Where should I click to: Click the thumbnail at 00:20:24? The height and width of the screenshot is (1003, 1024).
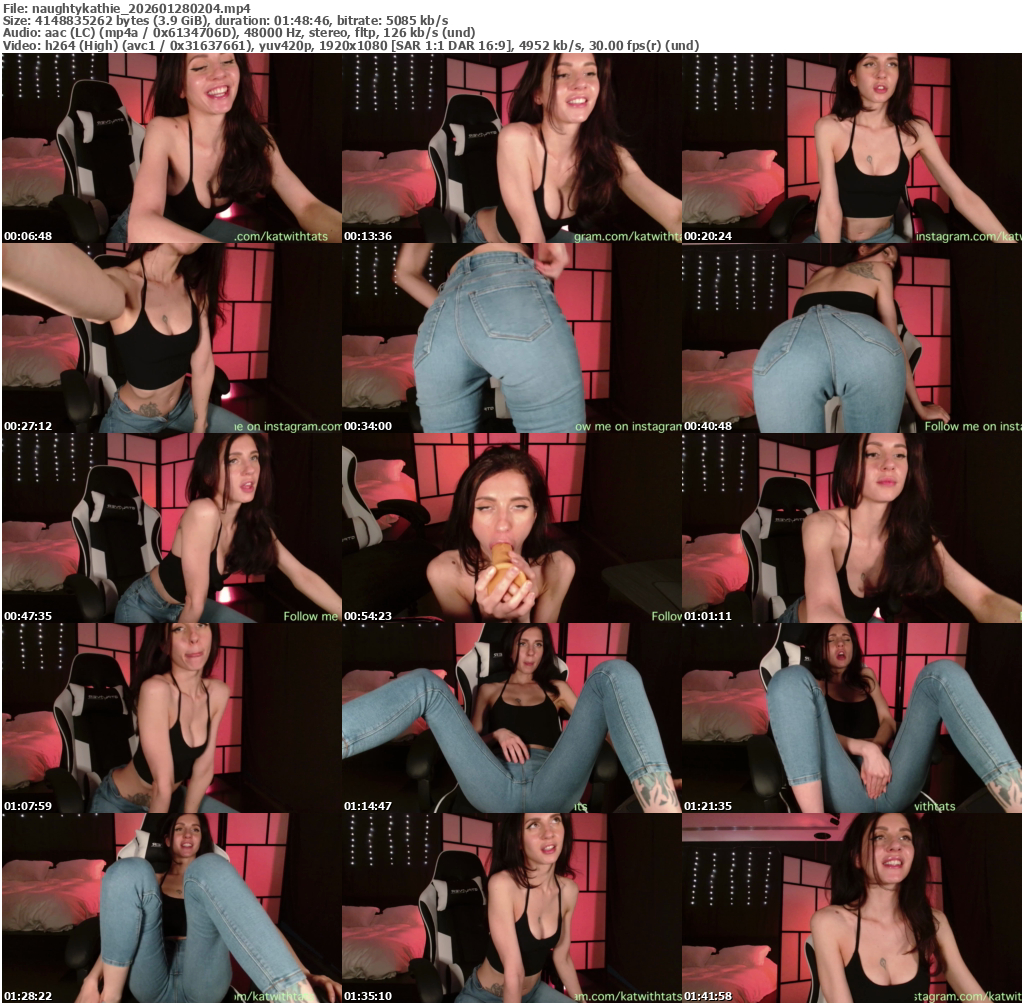851,148
